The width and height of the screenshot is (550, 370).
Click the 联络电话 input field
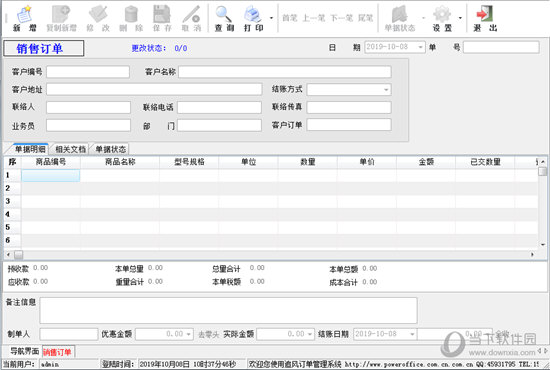219,107
